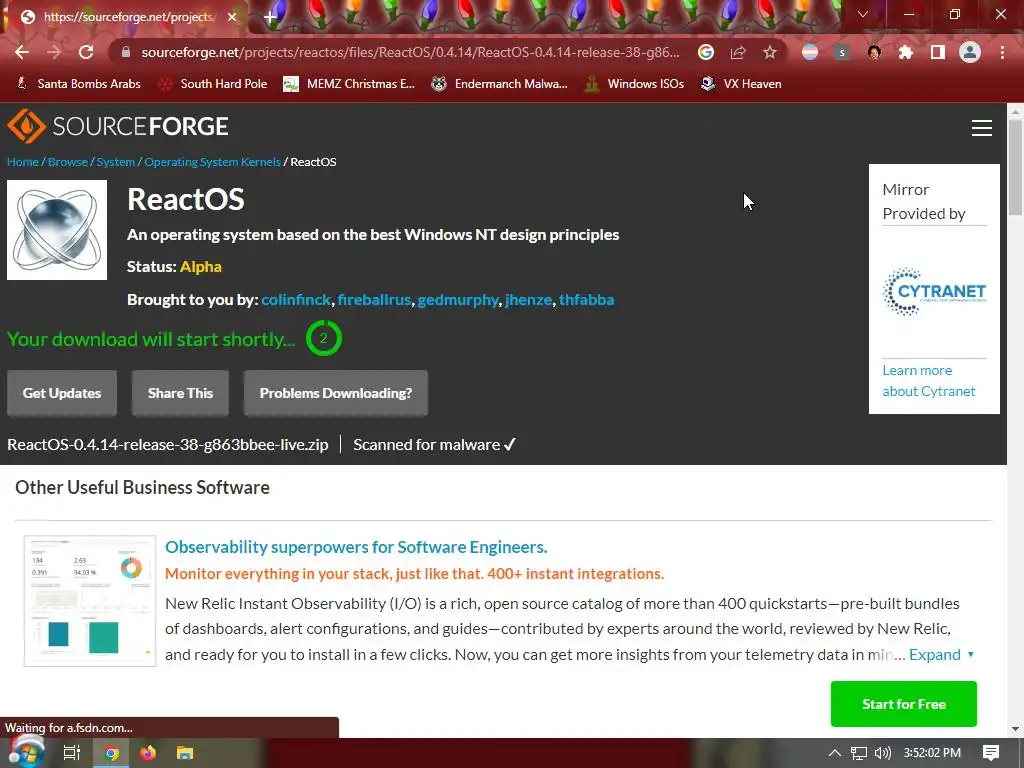The width and height of the screenshot is (1024, 768).
Task: Open the volume tray icon
Action: [883, 753]
